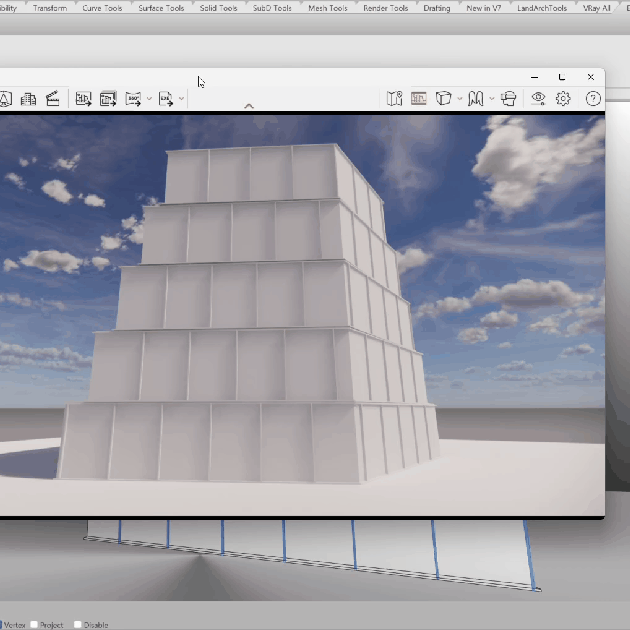Screen dimensions: 630x630
Task: Toggle the view visibility eye icon
Action: click(x=539, y=98)
